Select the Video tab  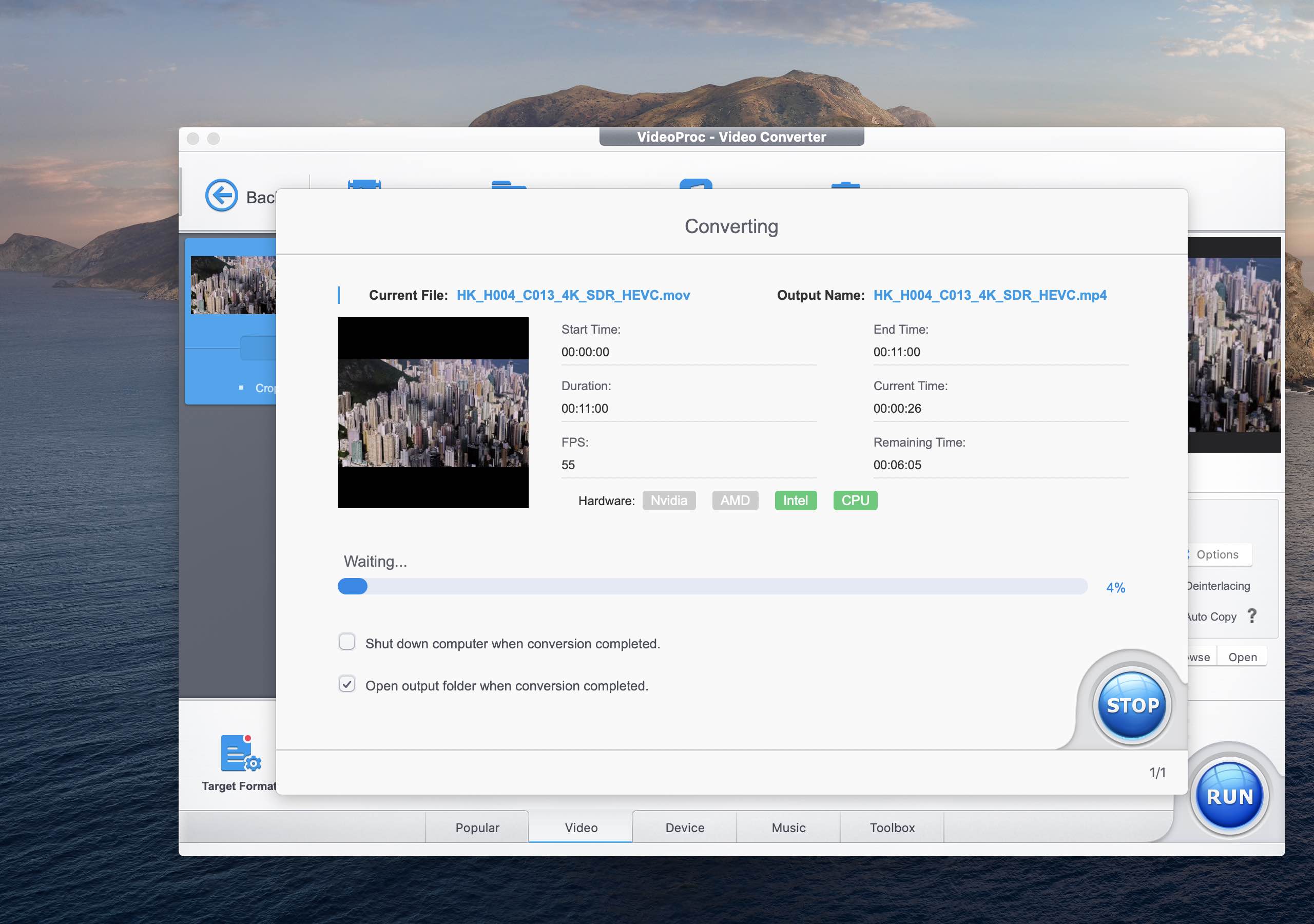click(x=581, y=827)
